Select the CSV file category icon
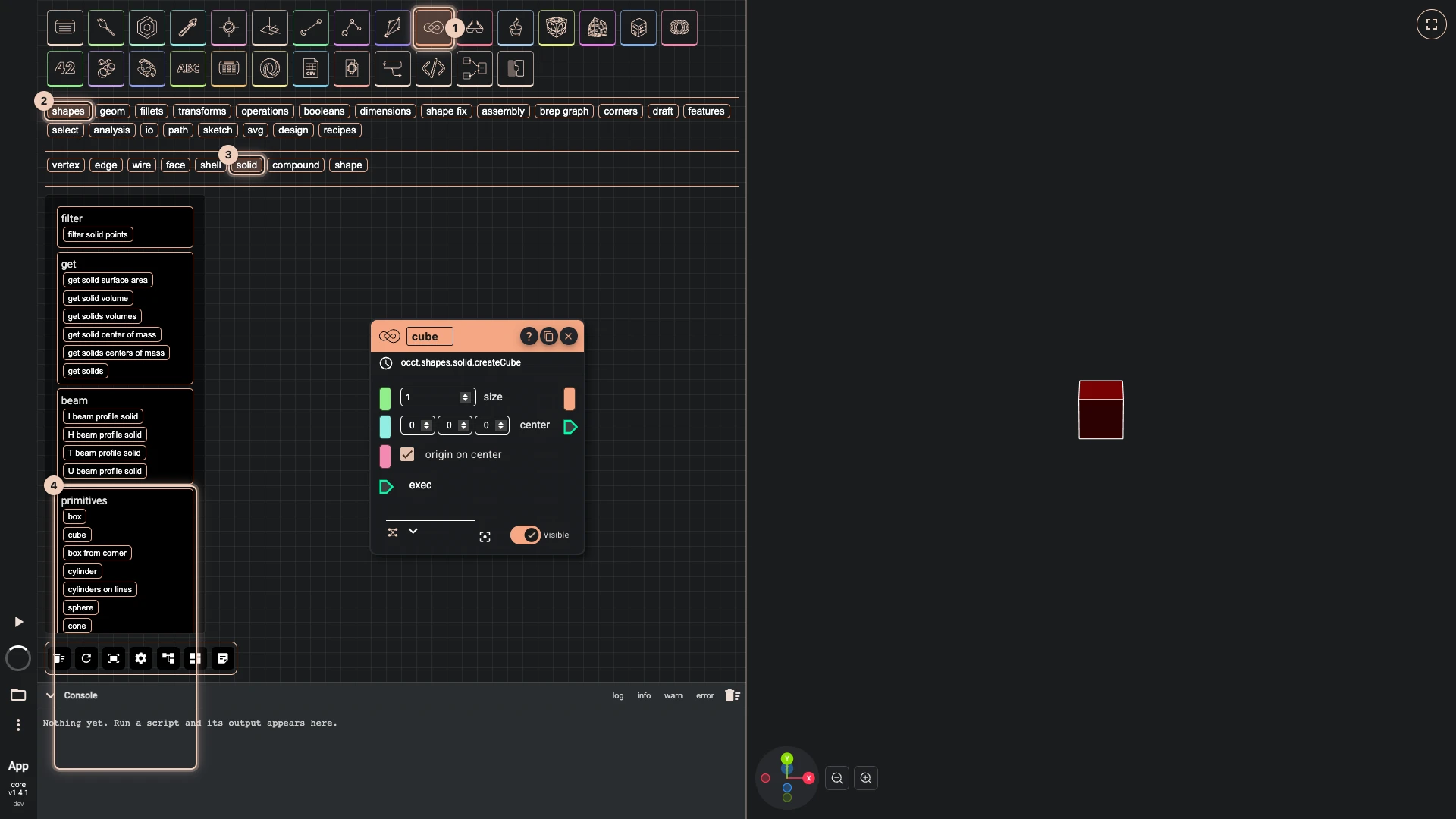This screenshot has width=1456, height=819. pyautogui.click(x=311, y=69)
